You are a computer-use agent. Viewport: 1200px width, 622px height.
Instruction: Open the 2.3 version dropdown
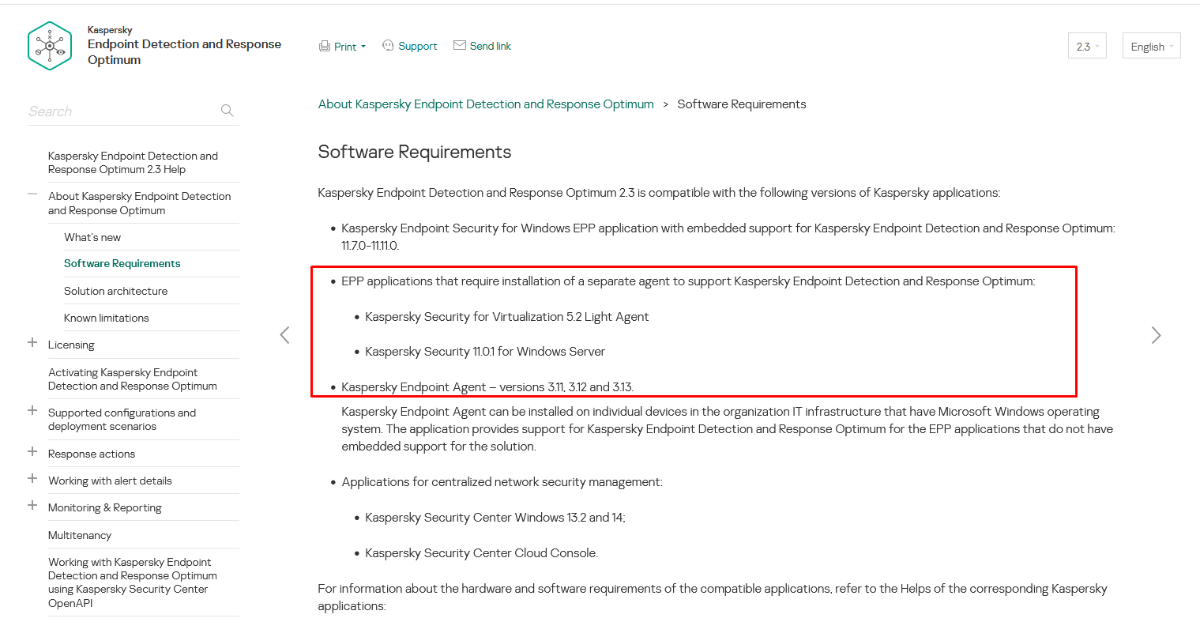[1087, 46]
